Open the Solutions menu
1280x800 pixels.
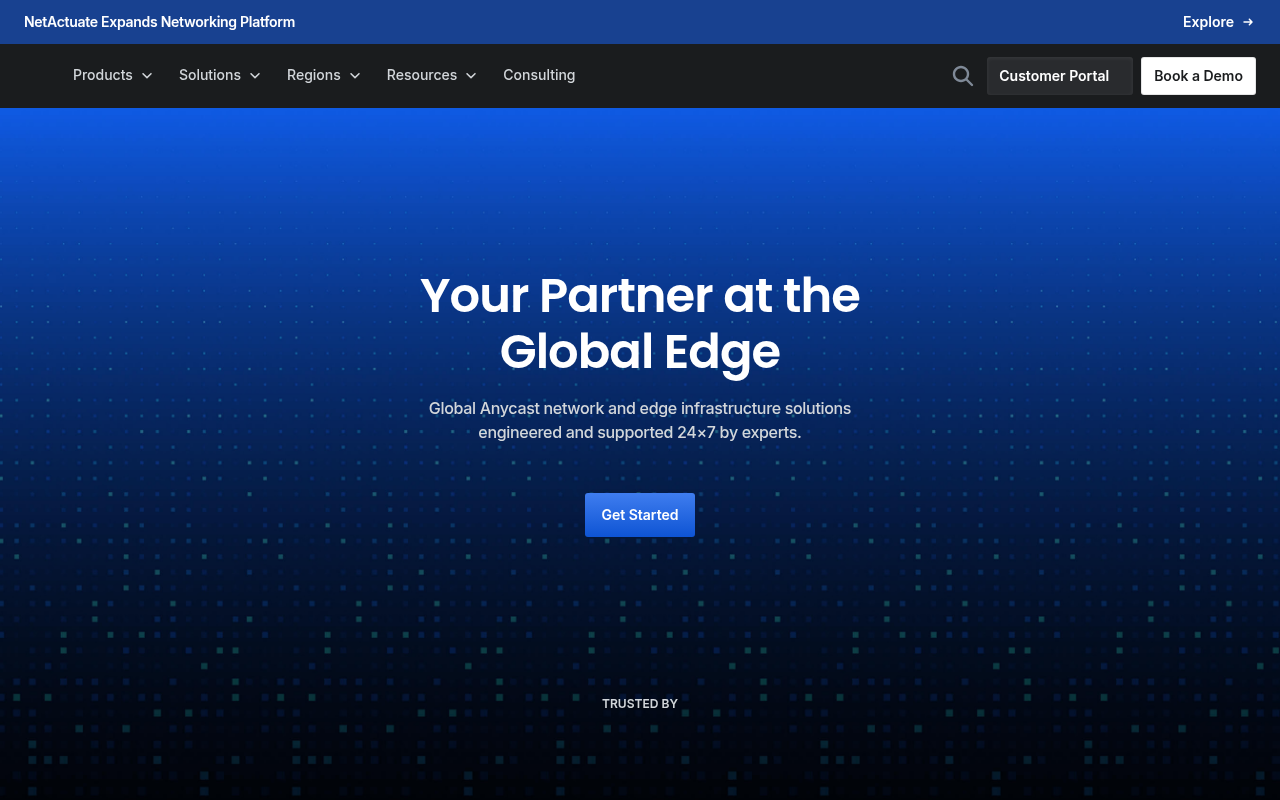click(x=220, y=75)
